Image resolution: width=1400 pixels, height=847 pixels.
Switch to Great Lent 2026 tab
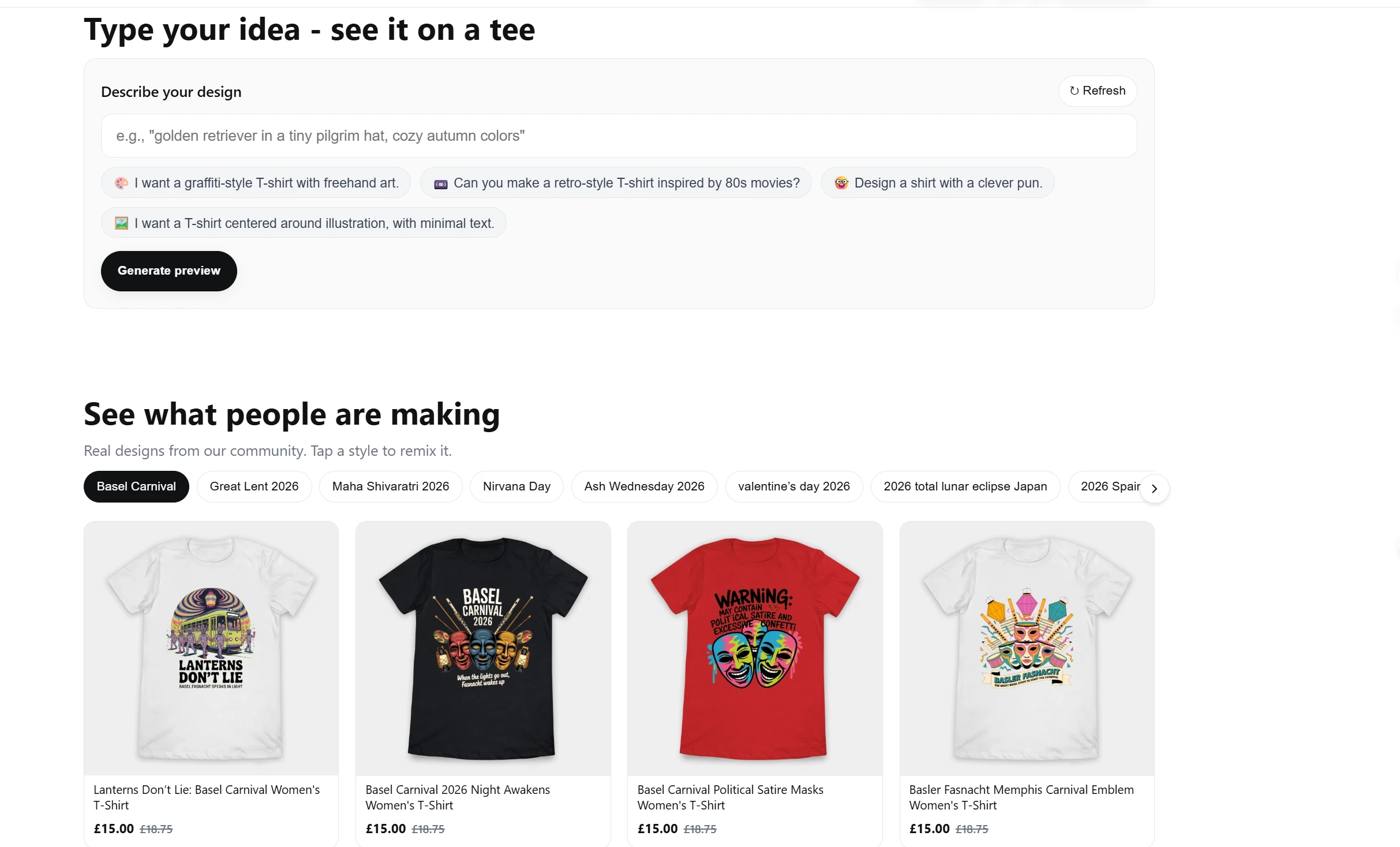point(254,486)
